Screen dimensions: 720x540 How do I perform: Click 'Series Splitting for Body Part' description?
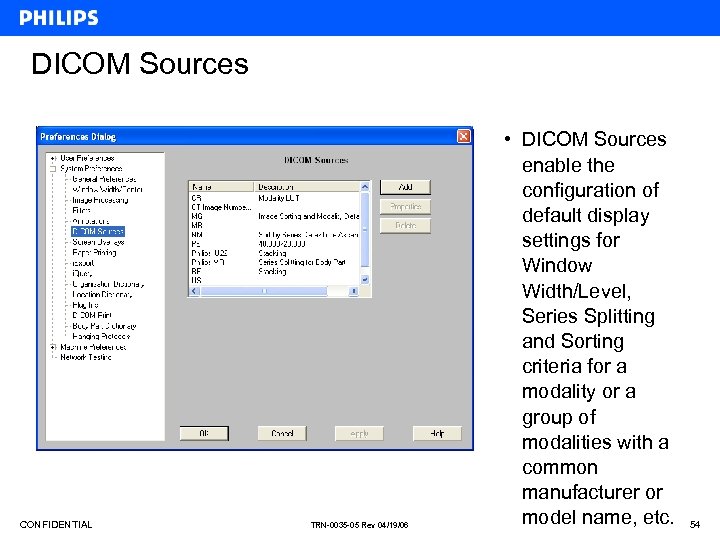(302, 262)
